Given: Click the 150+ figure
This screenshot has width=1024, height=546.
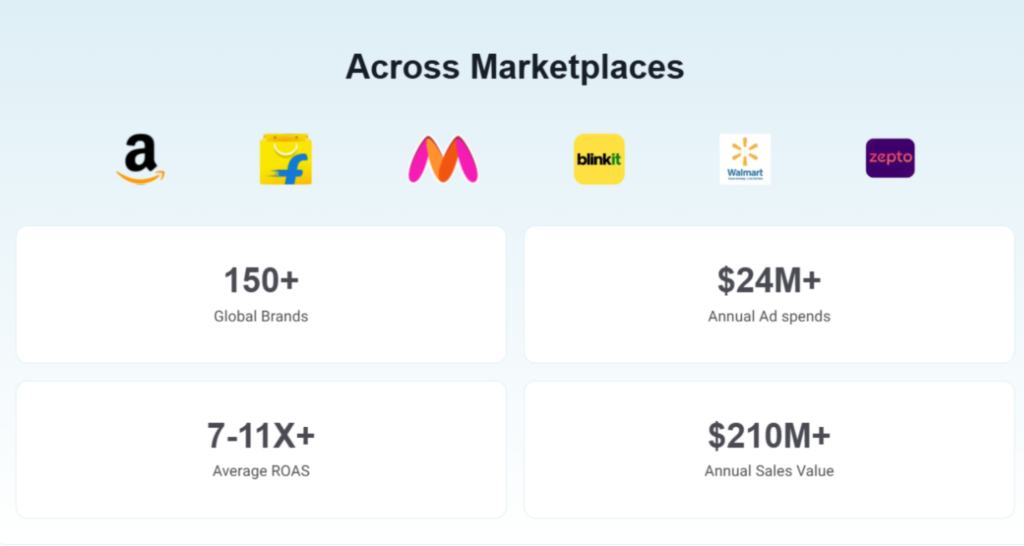Looking at the screenshot, I should (261, 281).
